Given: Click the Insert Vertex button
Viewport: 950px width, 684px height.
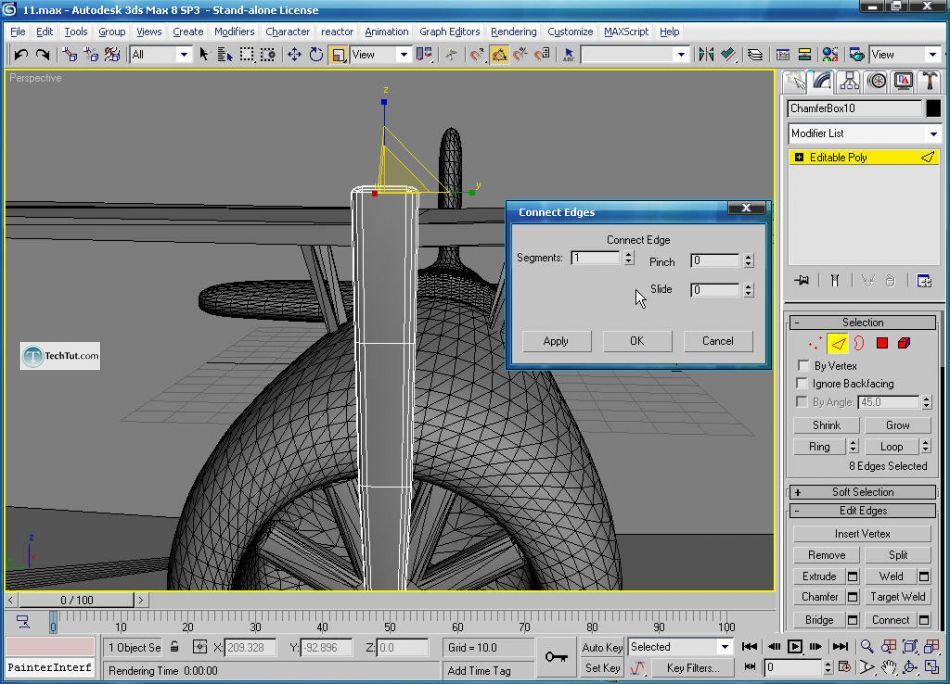Looking at the screenshot, I should pos(862,534).
